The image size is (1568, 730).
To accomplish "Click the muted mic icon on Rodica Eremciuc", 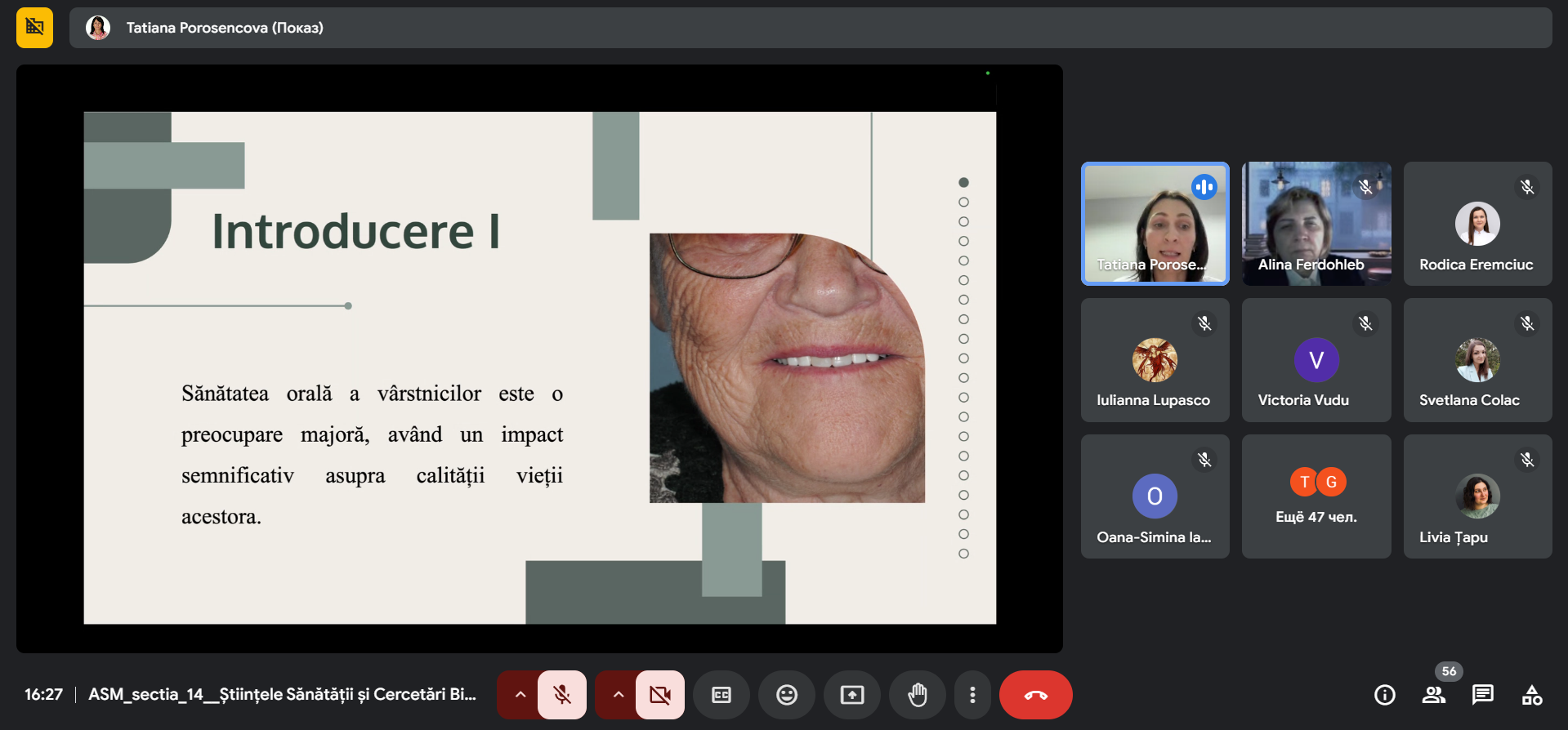I will (1527, 187).
